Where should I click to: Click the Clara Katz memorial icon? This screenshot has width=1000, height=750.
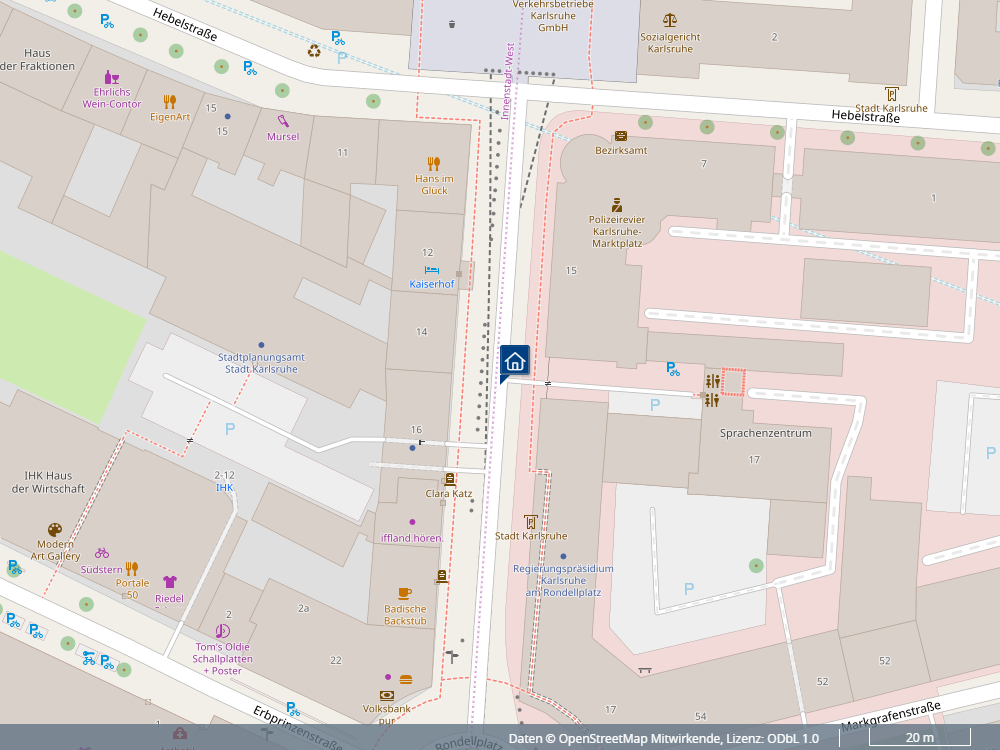(450, 480)
